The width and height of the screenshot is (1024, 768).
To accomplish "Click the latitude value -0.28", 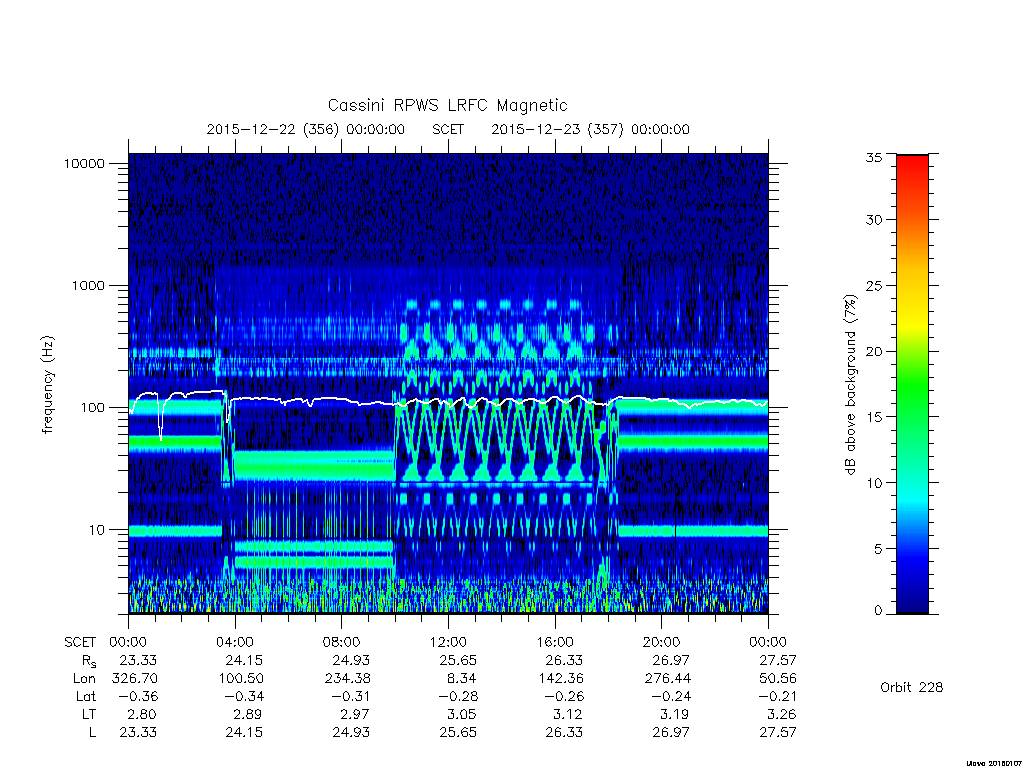I will point(456,697).
